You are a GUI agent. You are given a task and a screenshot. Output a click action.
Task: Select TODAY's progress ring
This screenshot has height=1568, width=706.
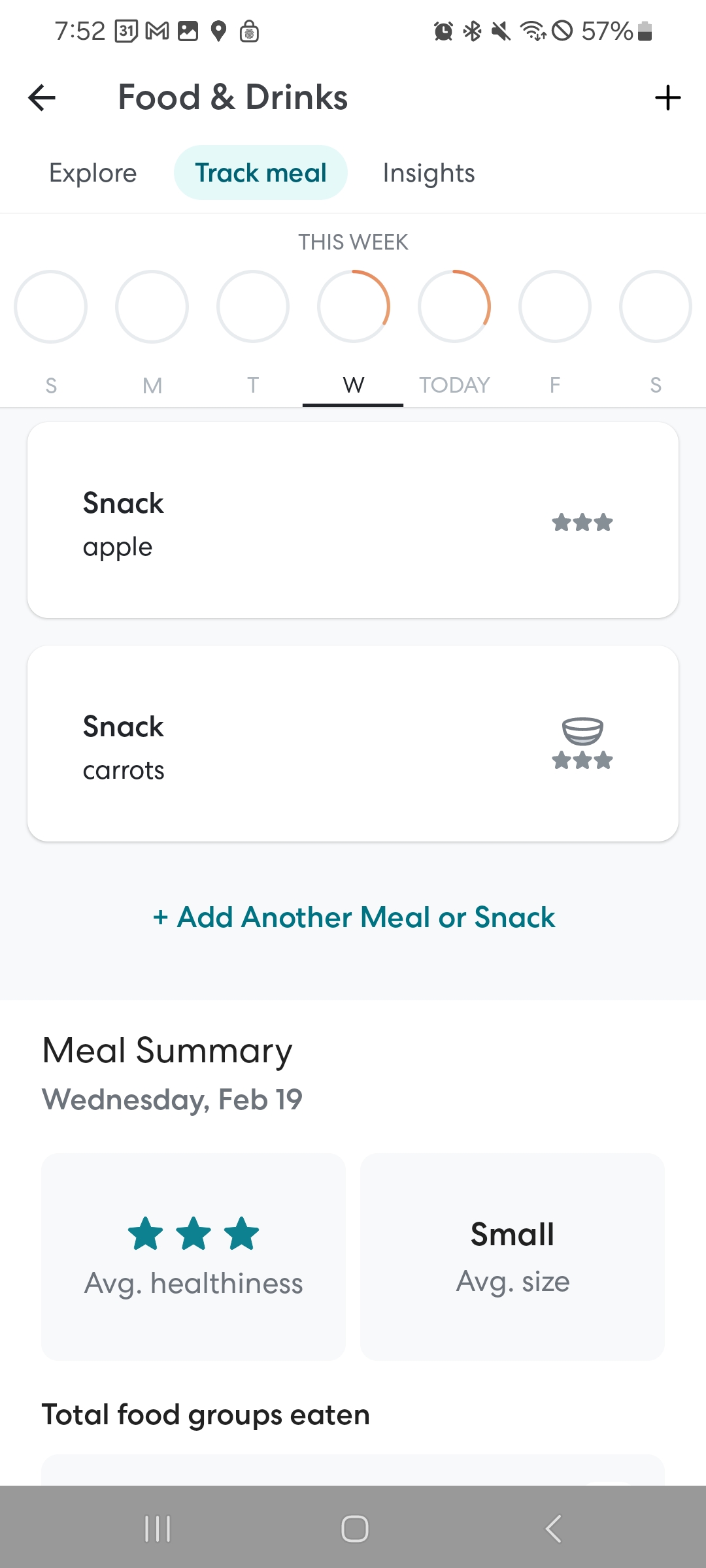(x=454, y=306)
